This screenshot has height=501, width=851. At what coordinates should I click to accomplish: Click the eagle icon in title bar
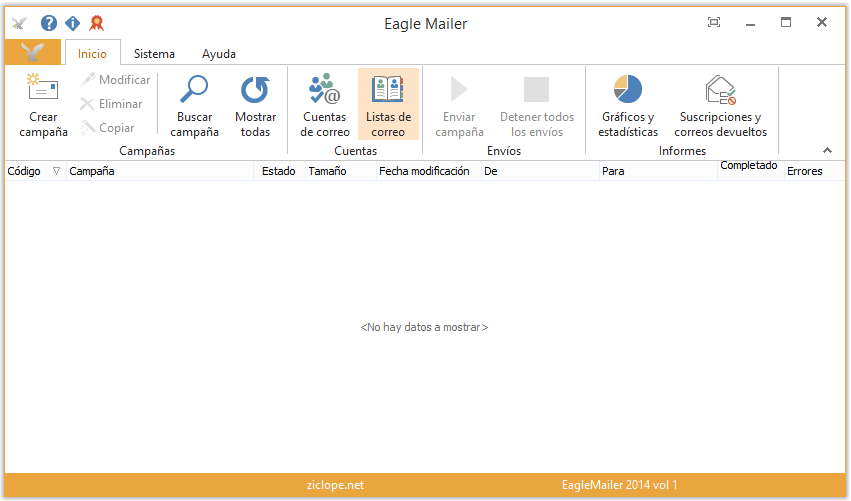tap(20, 23)
